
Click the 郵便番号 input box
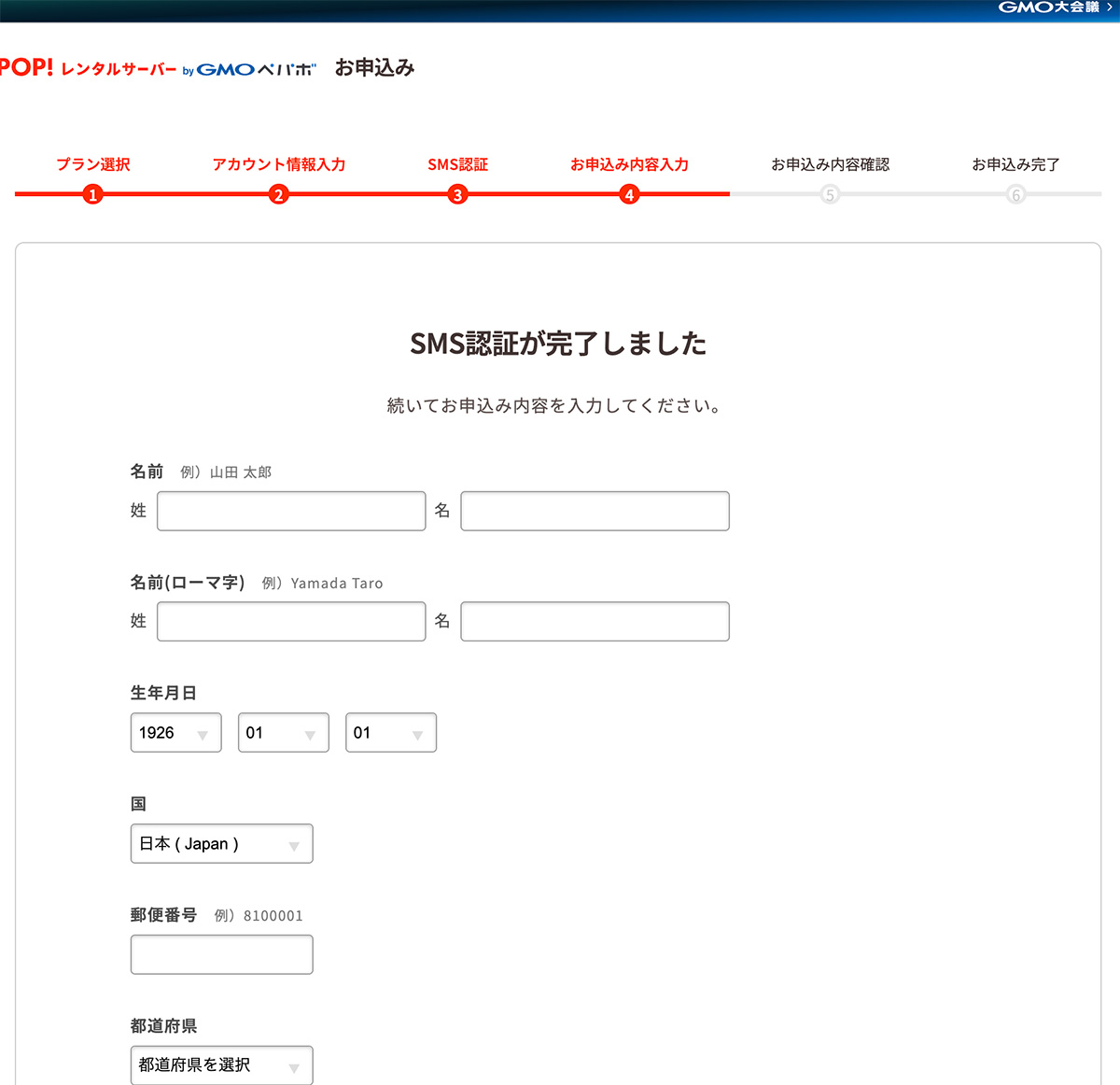coord(221,954)
